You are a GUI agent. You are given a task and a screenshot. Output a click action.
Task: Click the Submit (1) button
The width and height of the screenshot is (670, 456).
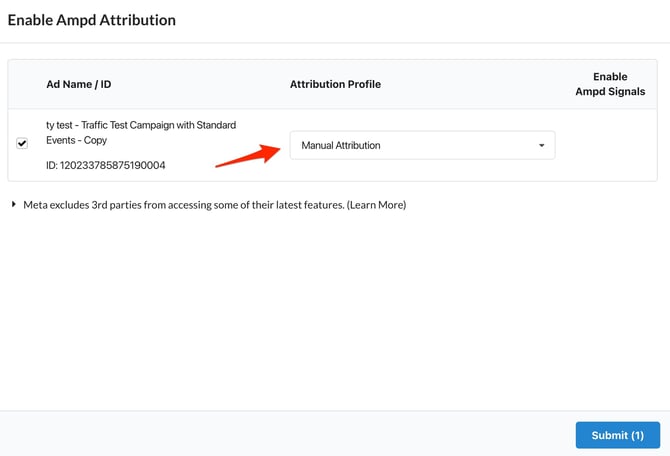click(x=617, y=435)
